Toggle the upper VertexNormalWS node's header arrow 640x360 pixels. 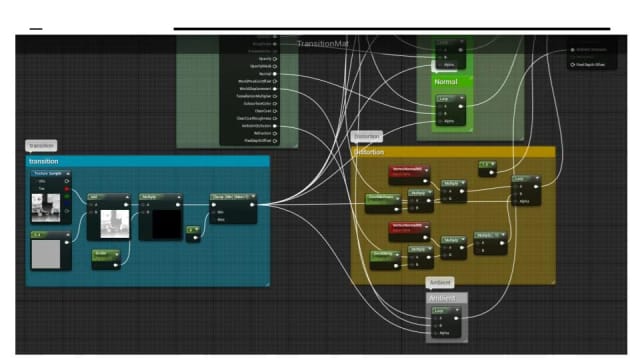coord(426,169)
